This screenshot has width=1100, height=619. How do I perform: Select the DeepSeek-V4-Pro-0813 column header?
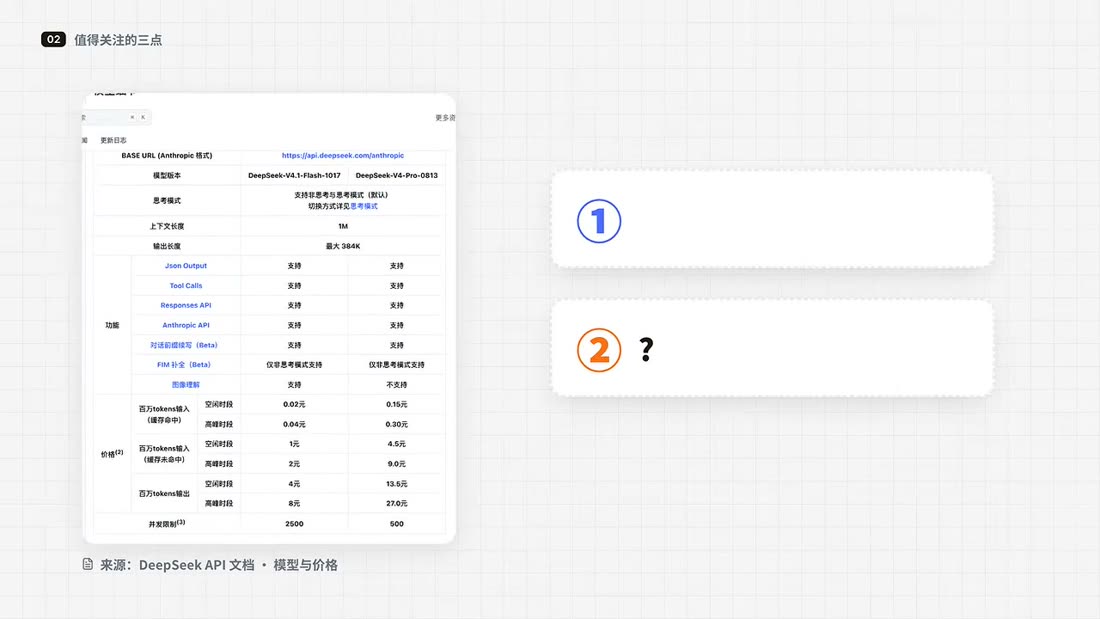click(396, 175)
